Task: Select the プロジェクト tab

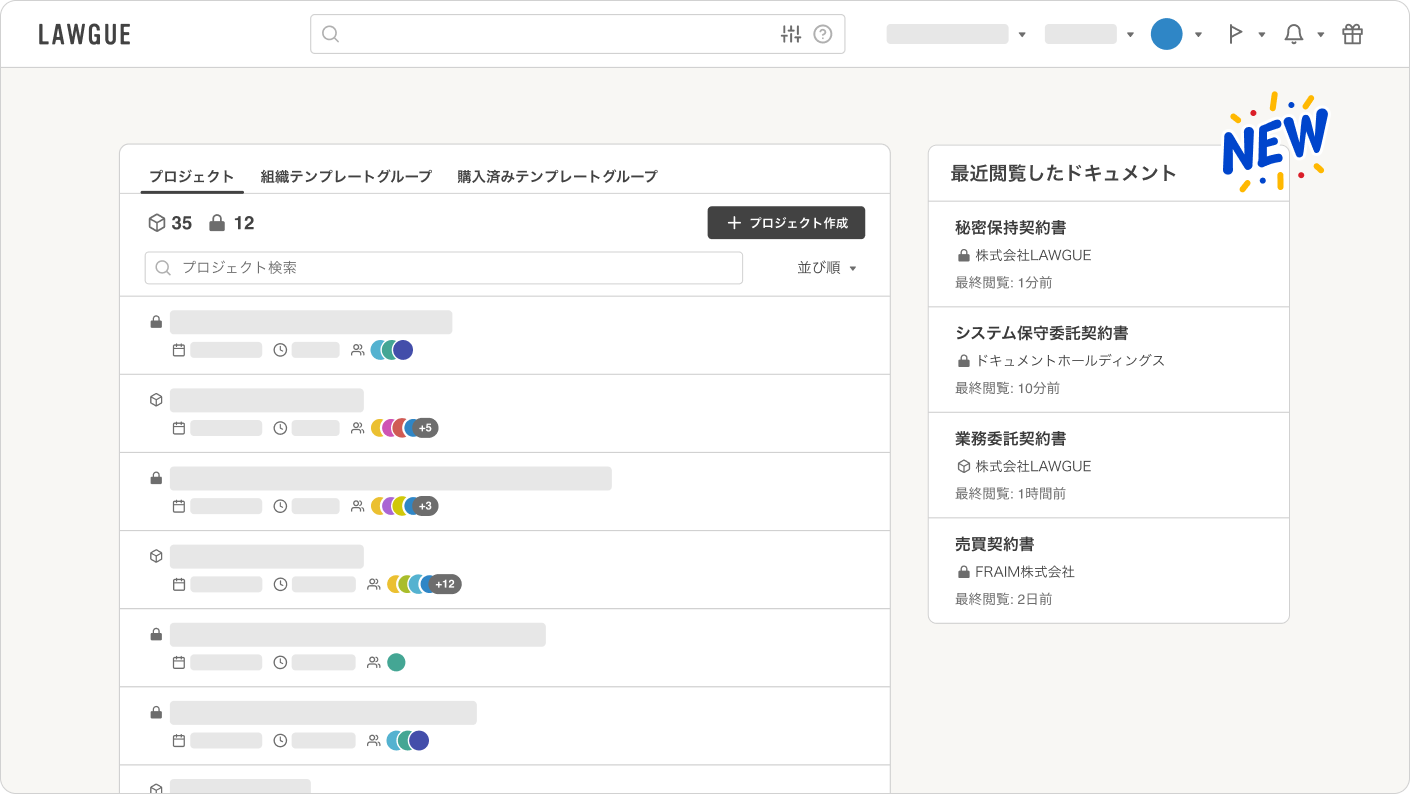Action: (191, 176)
